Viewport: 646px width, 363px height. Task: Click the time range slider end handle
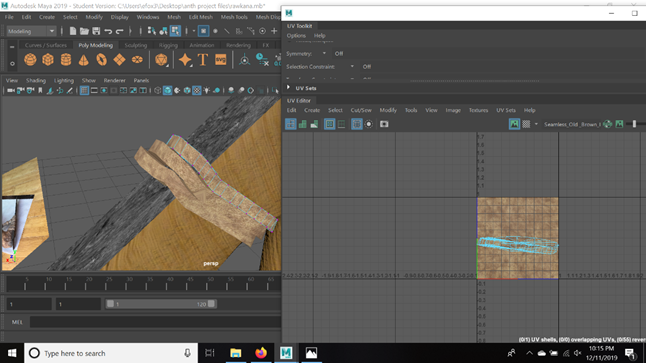point(211,304)
